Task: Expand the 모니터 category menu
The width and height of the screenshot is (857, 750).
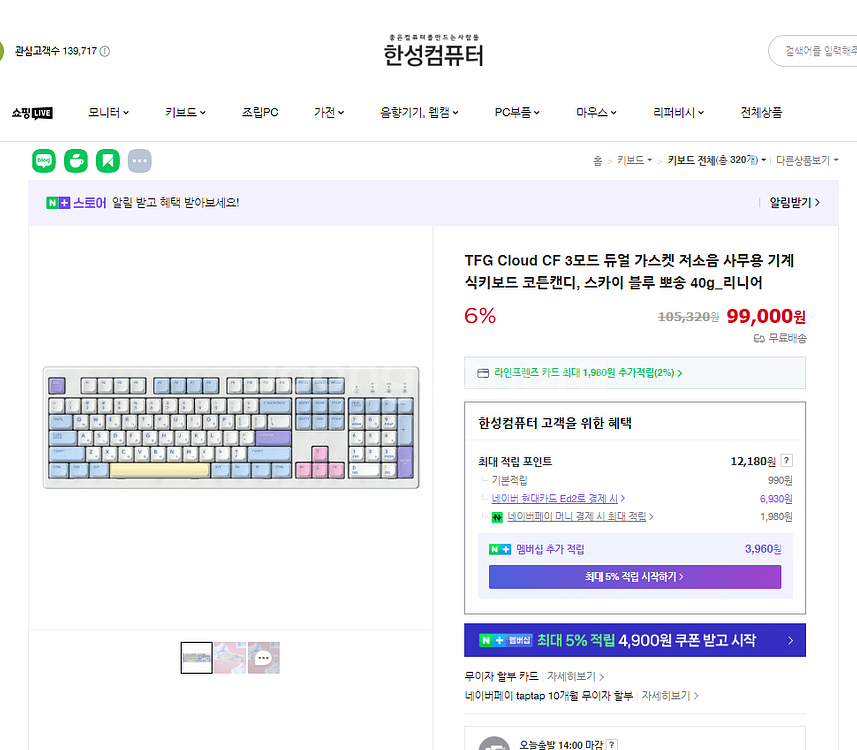Action: (108, 113)
